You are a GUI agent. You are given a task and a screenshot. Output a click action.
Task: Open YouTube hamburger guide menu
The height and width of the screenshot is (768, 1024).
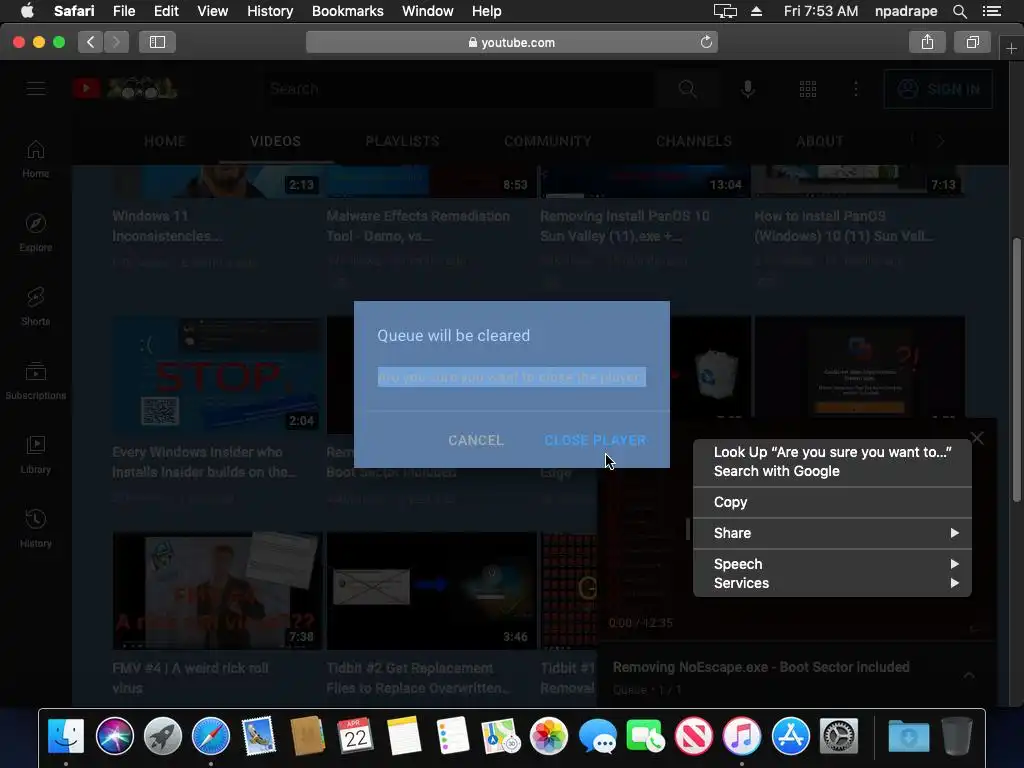(x=36, y=88)
